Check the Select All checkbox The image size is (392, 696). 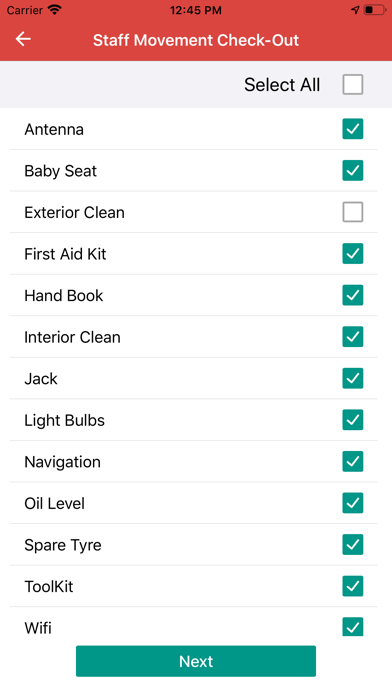(x=352, y=84)
